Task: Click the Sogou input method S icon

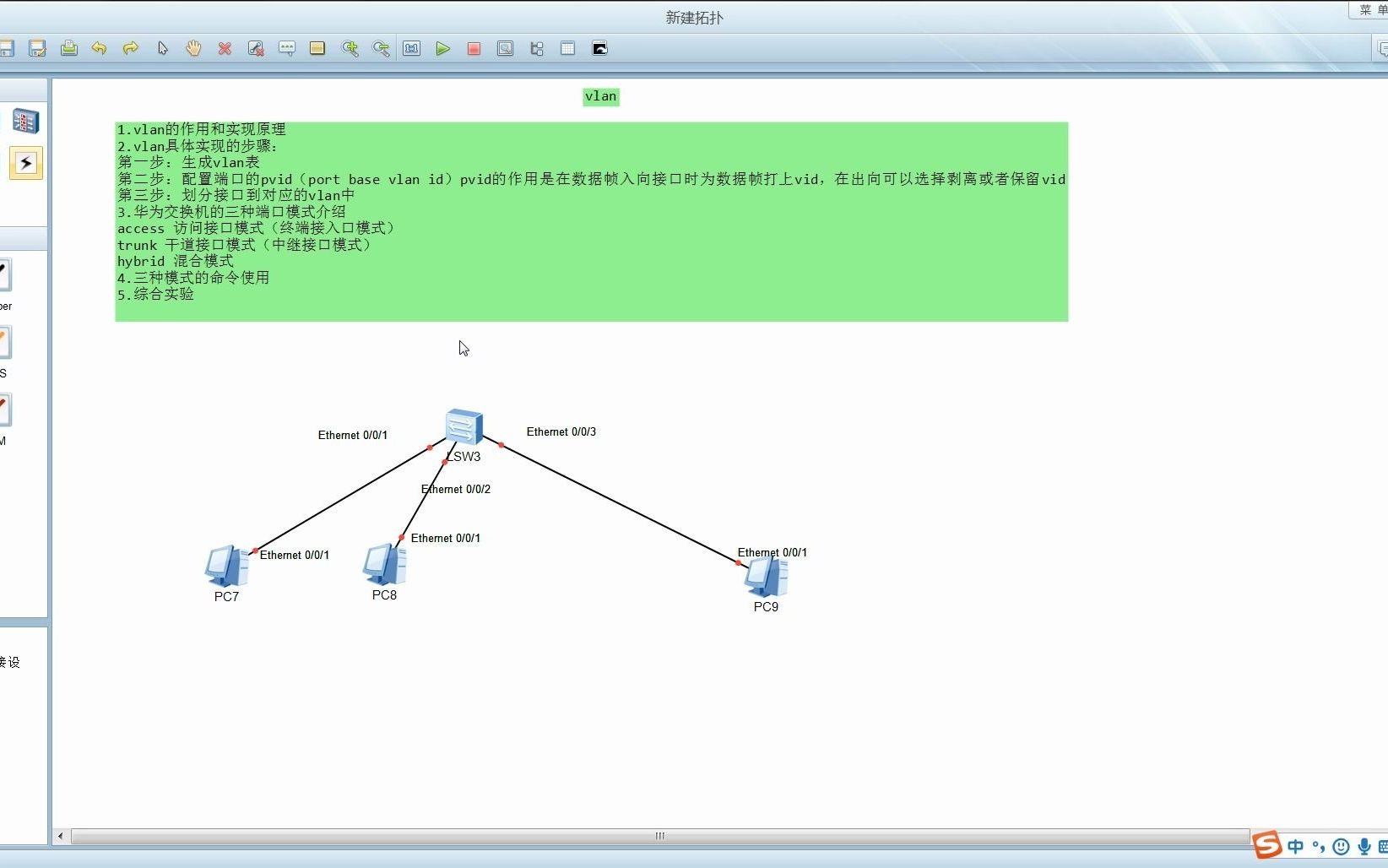Action: (1267, 845)
